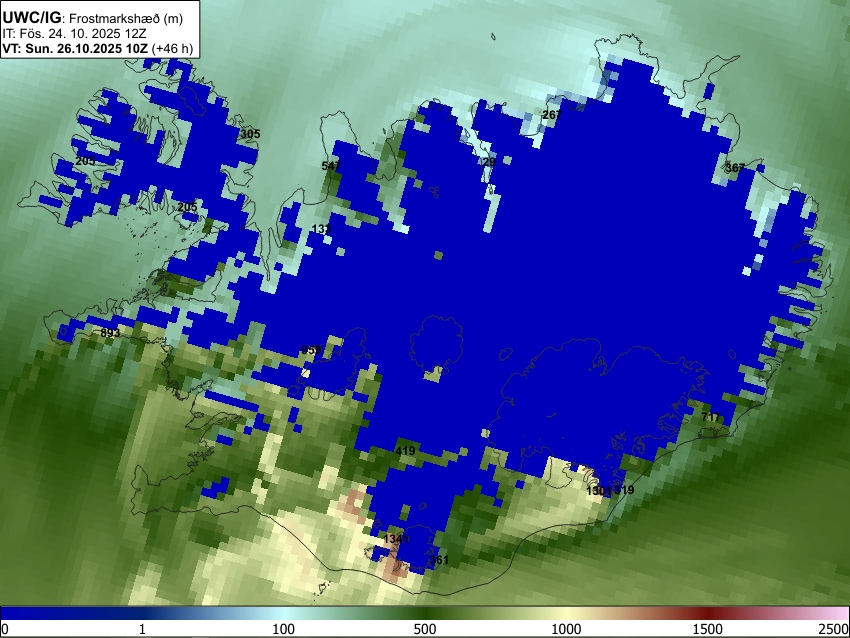Click the color scale label '1500'

coord(708,629)
